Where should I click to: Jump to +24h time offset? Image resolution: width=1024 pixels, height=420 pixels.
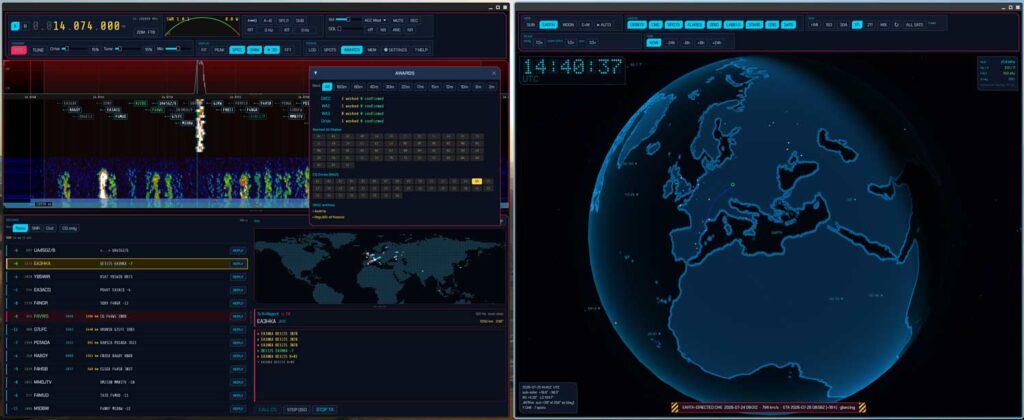click(716, 42)
